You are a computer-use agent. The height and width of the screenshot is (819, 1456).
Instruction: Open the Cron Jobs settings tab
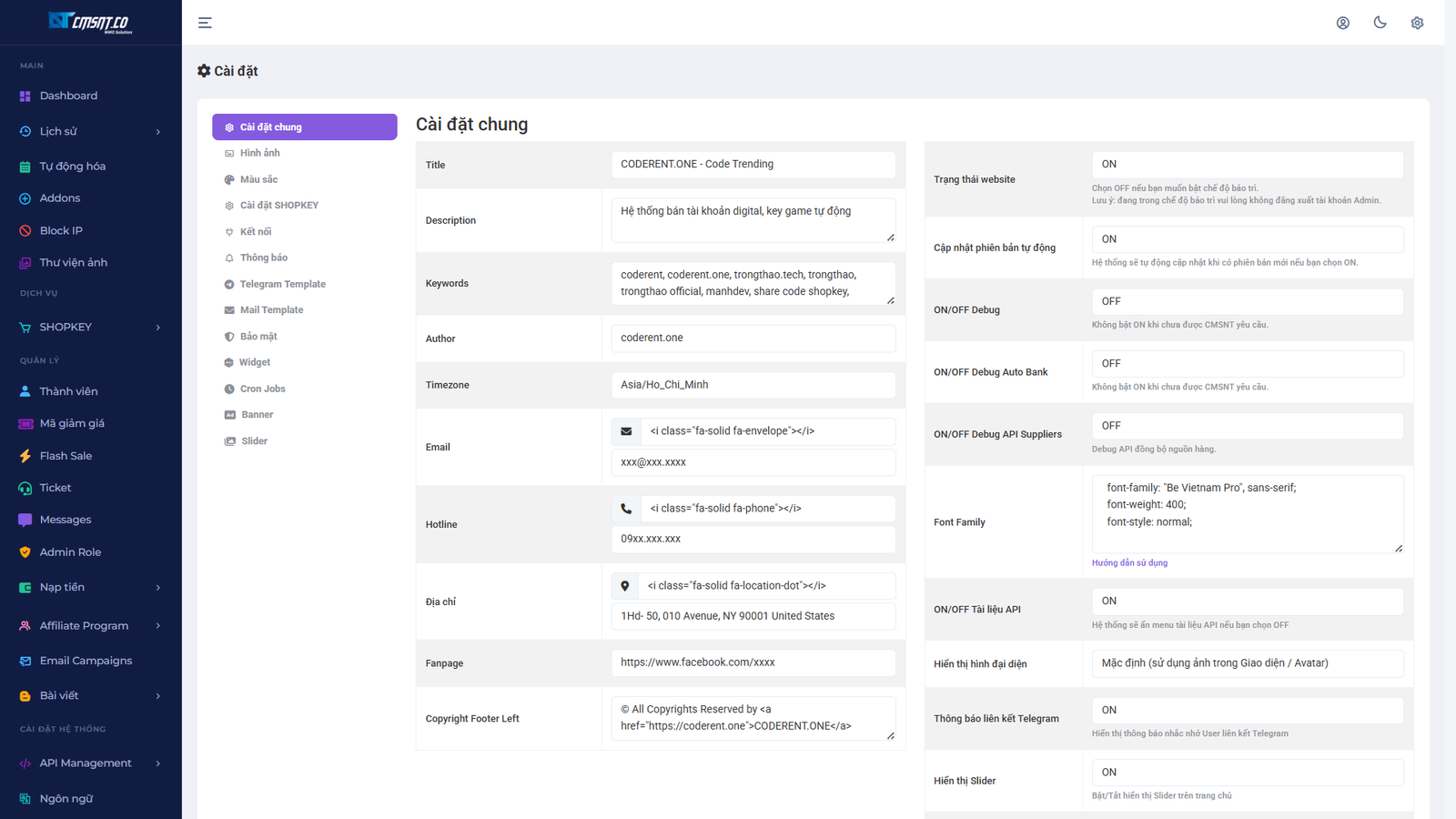pos(262,389)
